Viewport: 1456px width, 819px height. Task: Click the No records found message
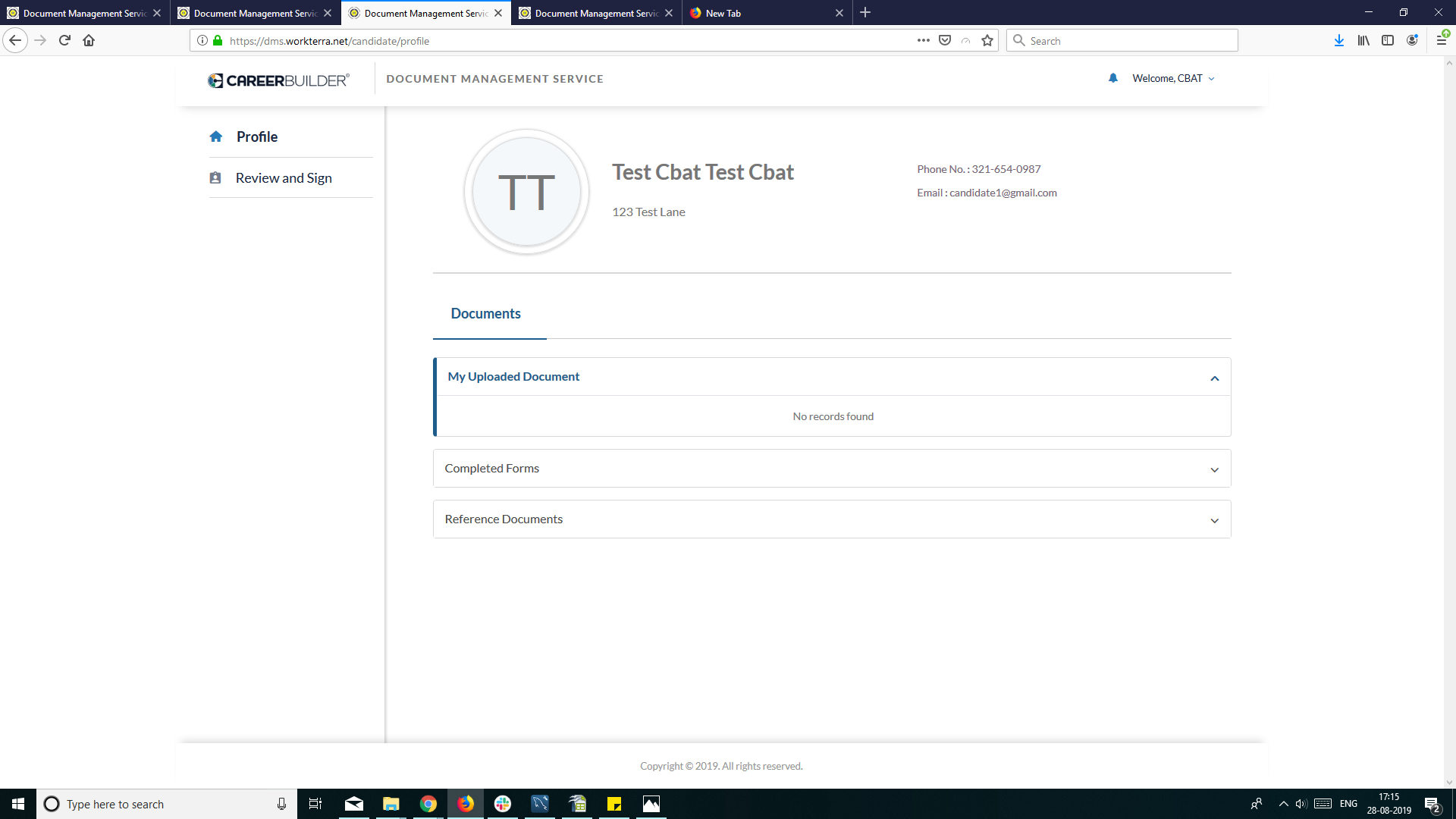point(833,416)
